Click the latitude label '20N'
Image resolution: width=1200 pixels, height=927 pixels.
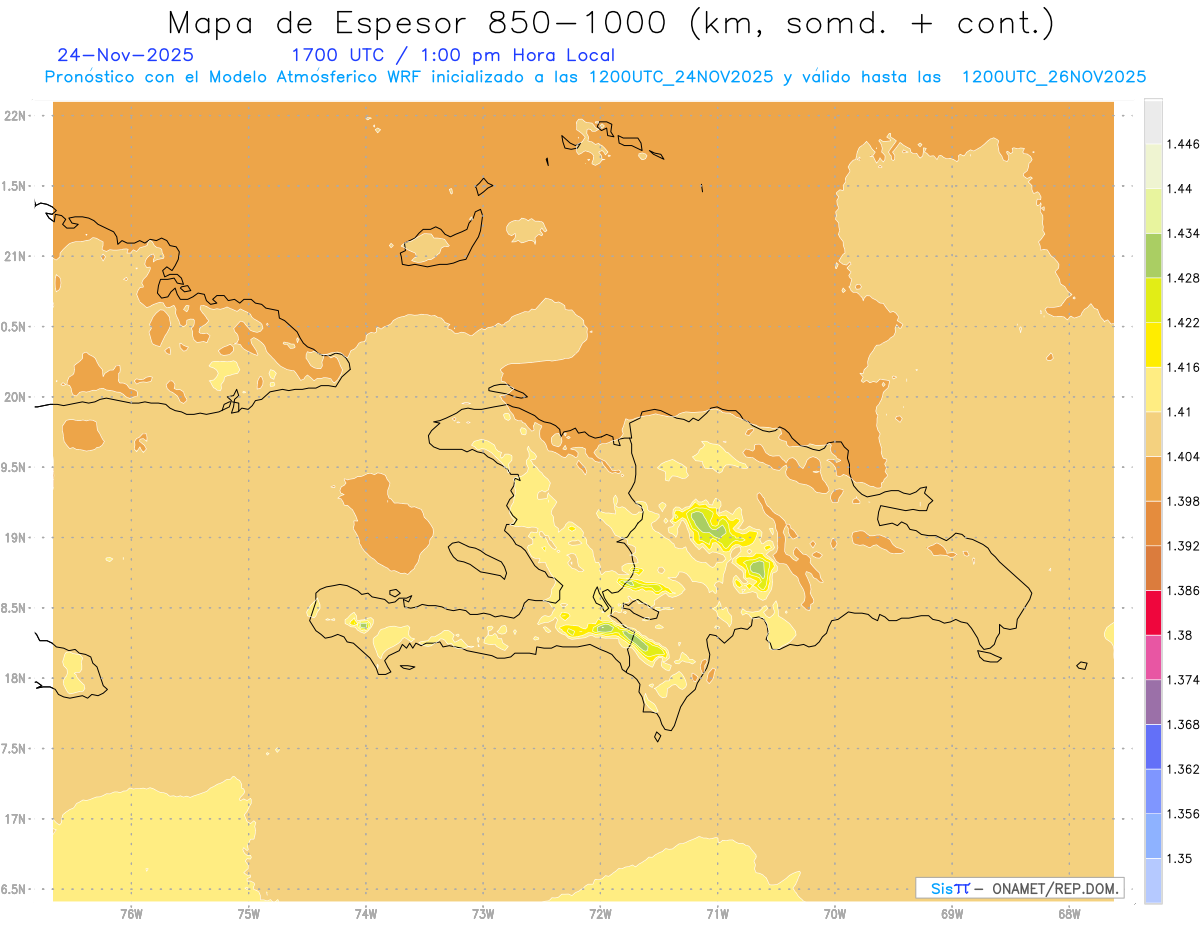click(16, 397)
